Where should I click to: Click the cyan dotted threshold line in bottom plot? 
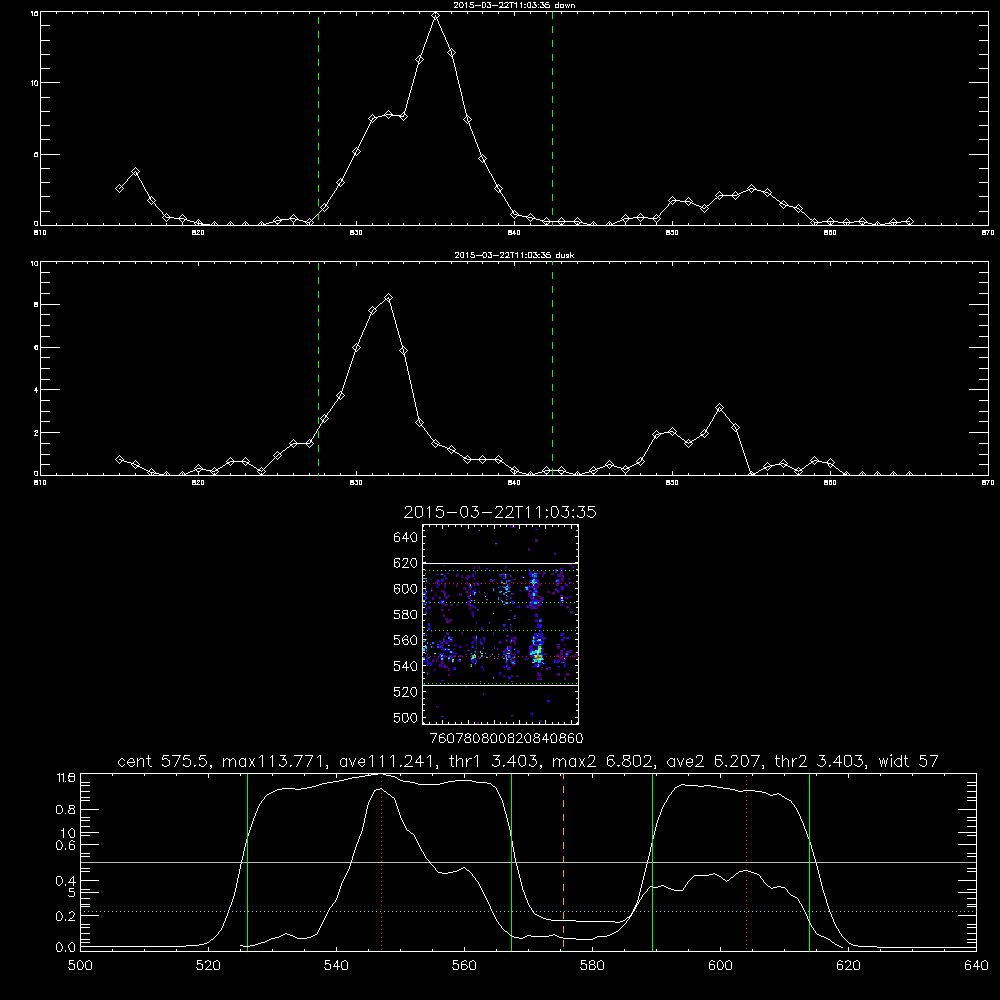[x=528, y=911]
